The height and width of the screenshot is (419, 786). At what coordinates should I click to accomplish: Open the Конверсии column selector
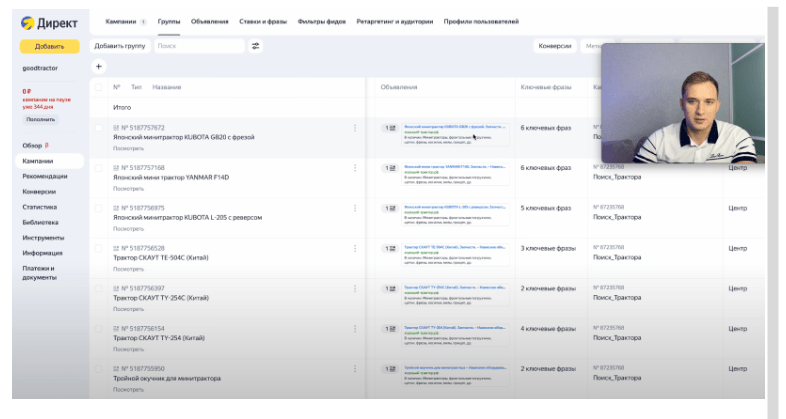tap(555, 46)
